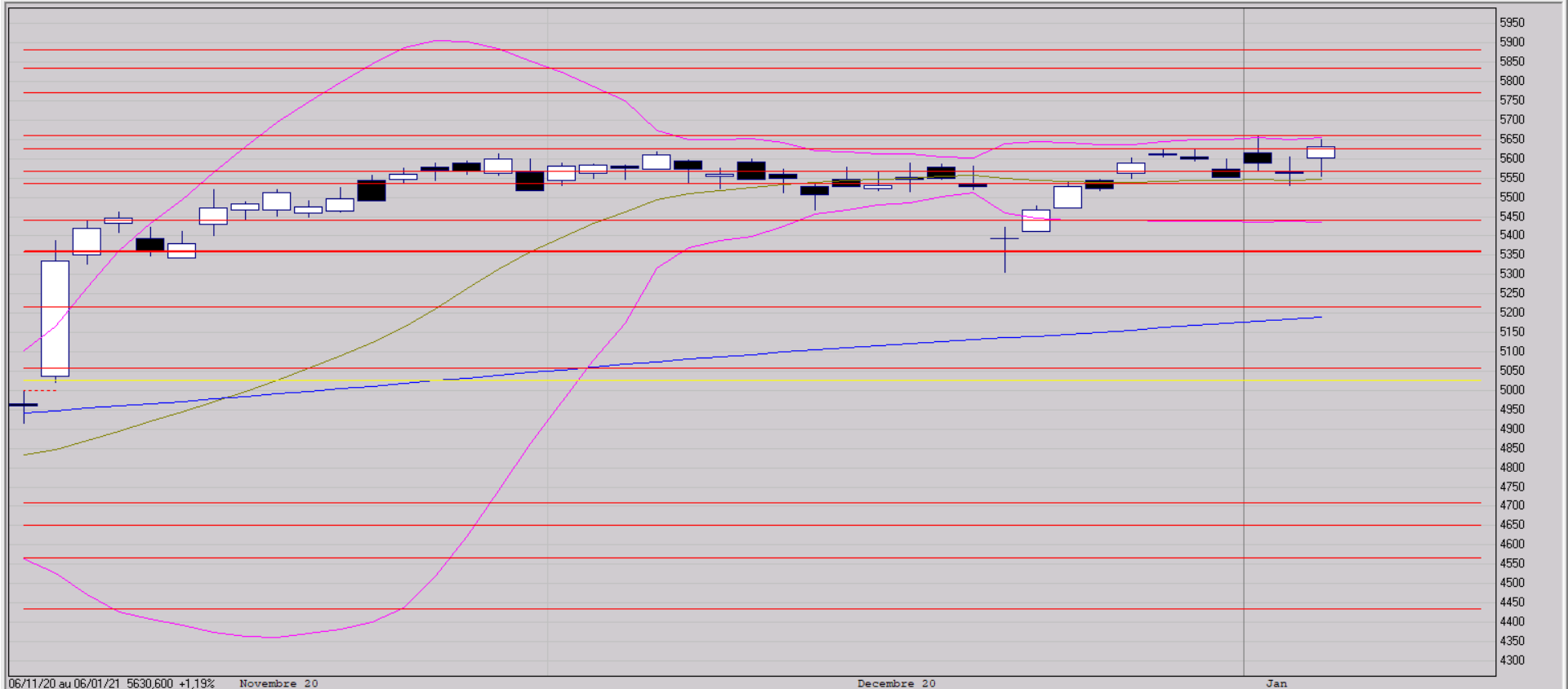Select the Jan time axis label
This screenshot has height=689, width=1568.
pyautogui.click(x=1276, y=683)
